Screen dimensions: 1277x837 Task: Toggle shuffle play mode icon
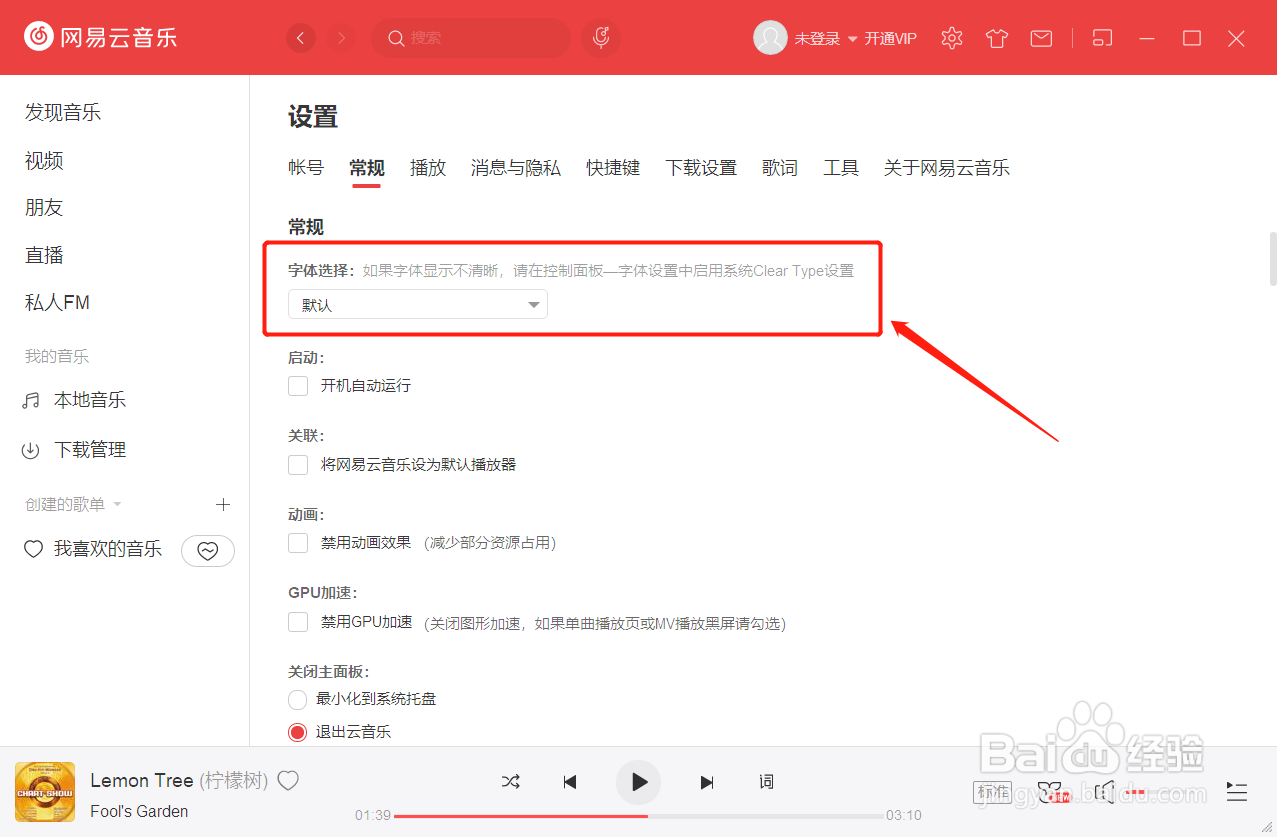coord(511,782)
